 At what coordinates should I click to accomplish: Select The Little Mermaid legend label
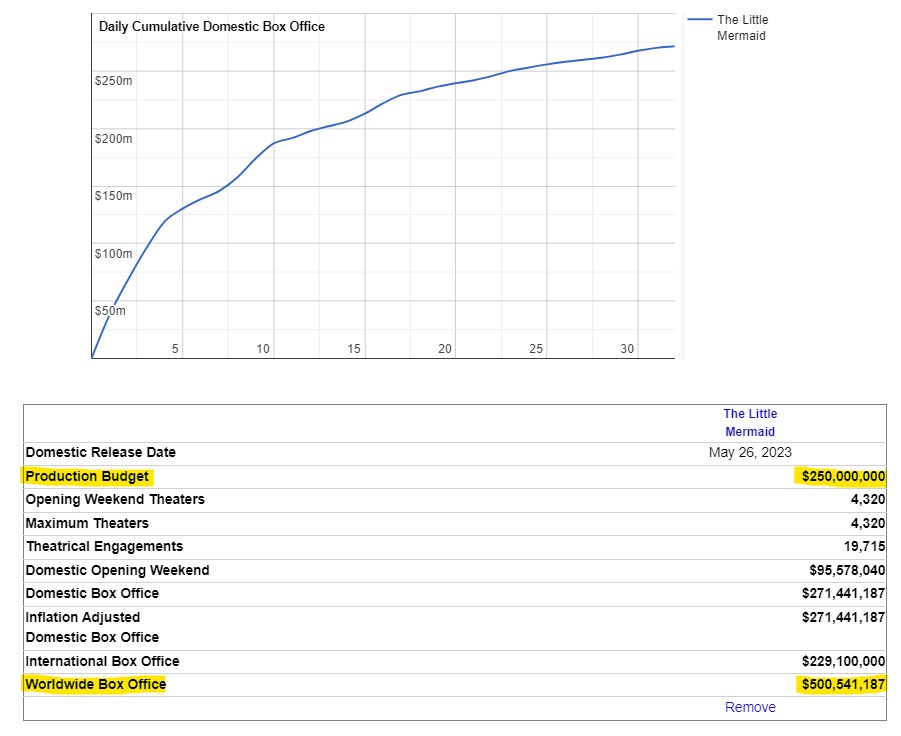[742, 28]
